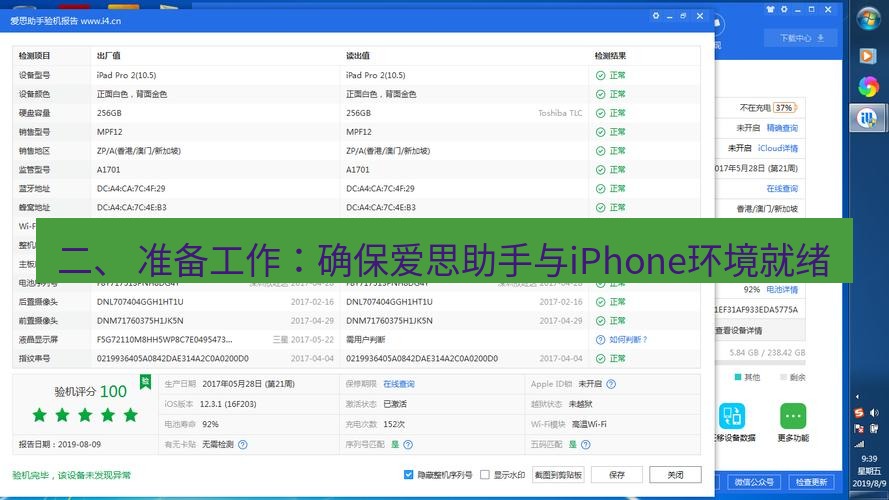Open 下载中心 in the main window
The height and width of the screenshot is (500, 889).
(801, 39)
